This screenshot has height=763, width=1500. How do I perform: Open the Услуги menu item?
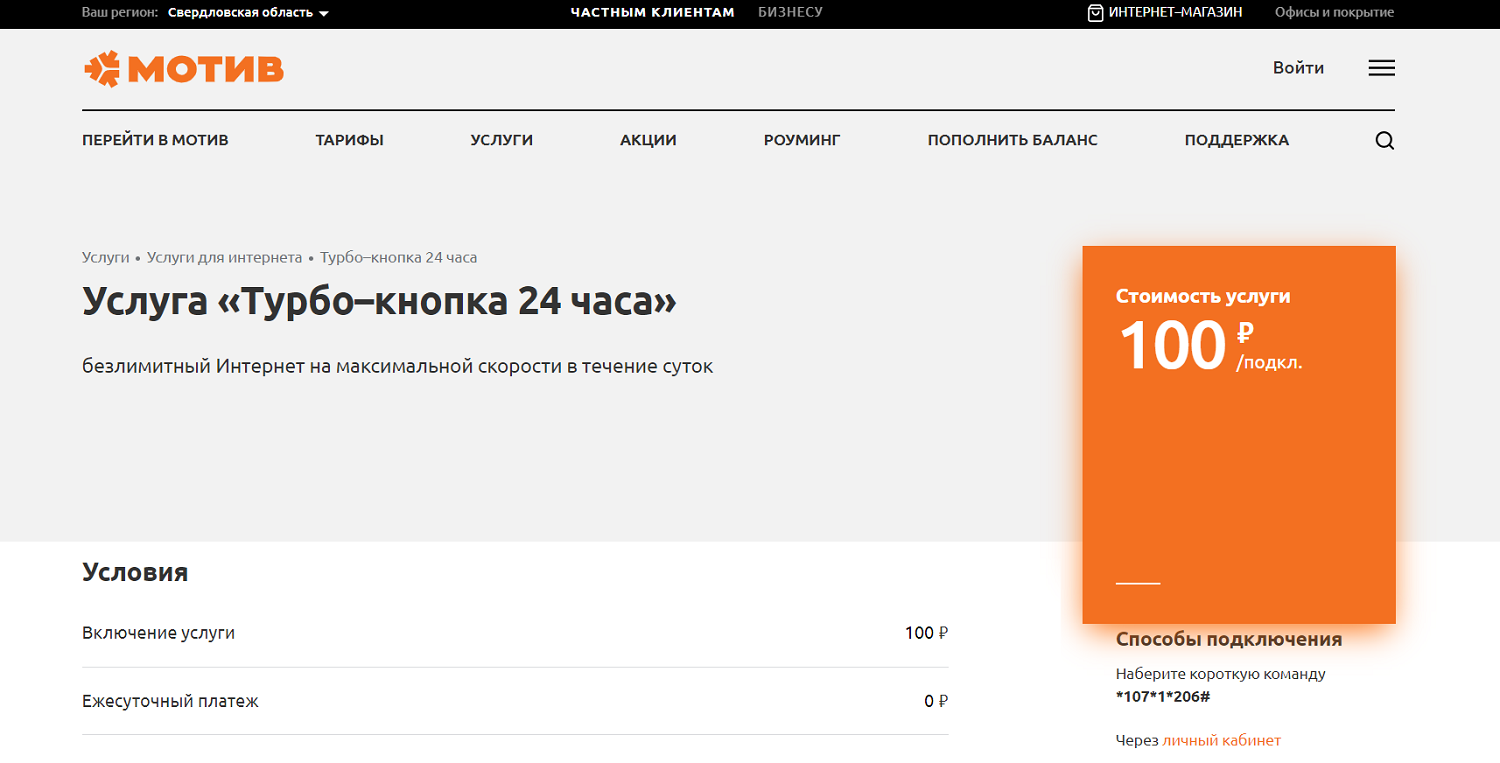(x=501, y=140)
